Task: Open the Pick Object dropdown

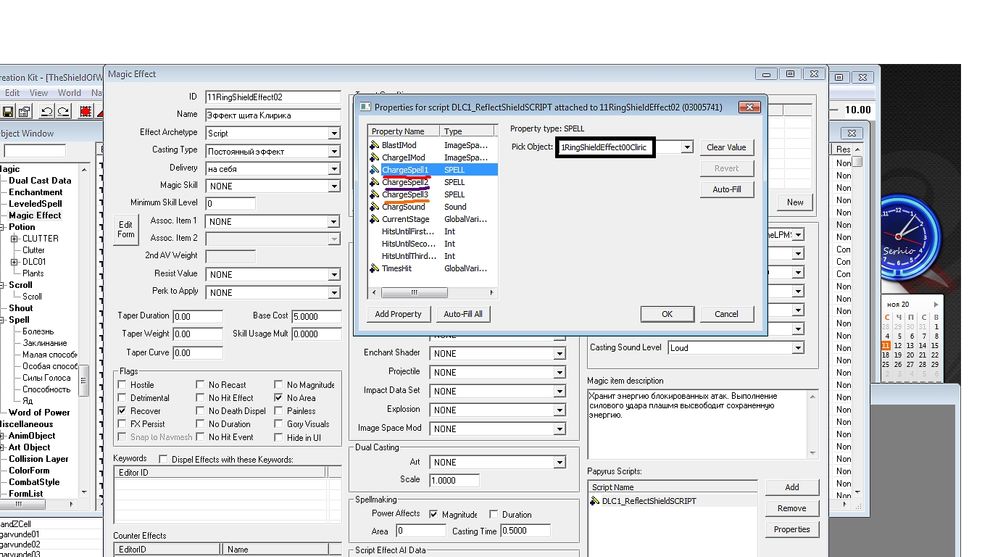Action: point(686,147)
